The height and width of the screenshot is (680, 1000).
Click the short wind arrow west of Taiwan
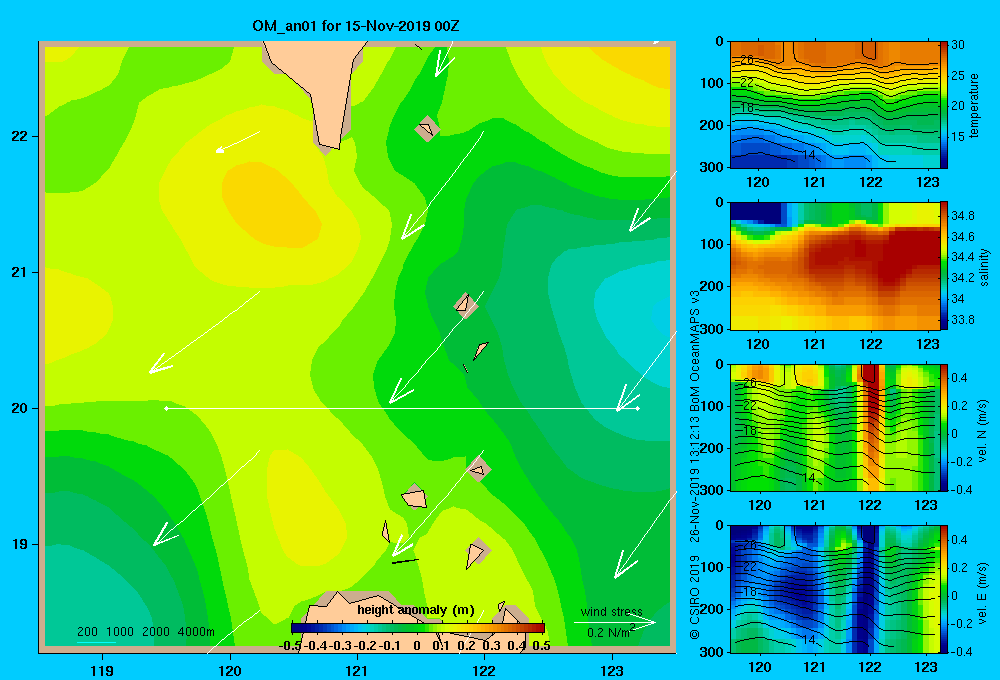(238, 142)
